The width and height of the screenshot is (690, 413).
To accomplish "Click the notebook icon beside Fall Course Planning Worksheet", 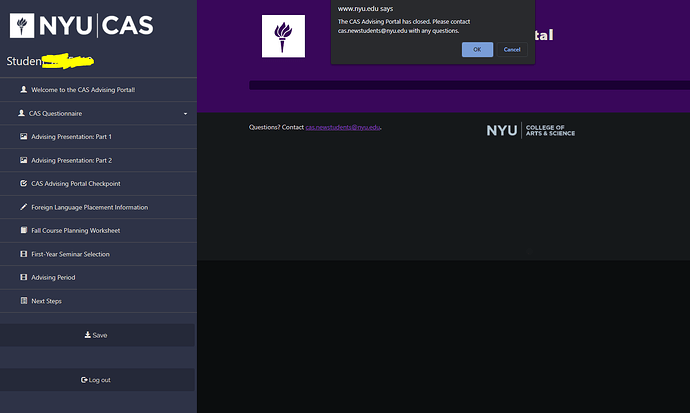I will (24, 230).
